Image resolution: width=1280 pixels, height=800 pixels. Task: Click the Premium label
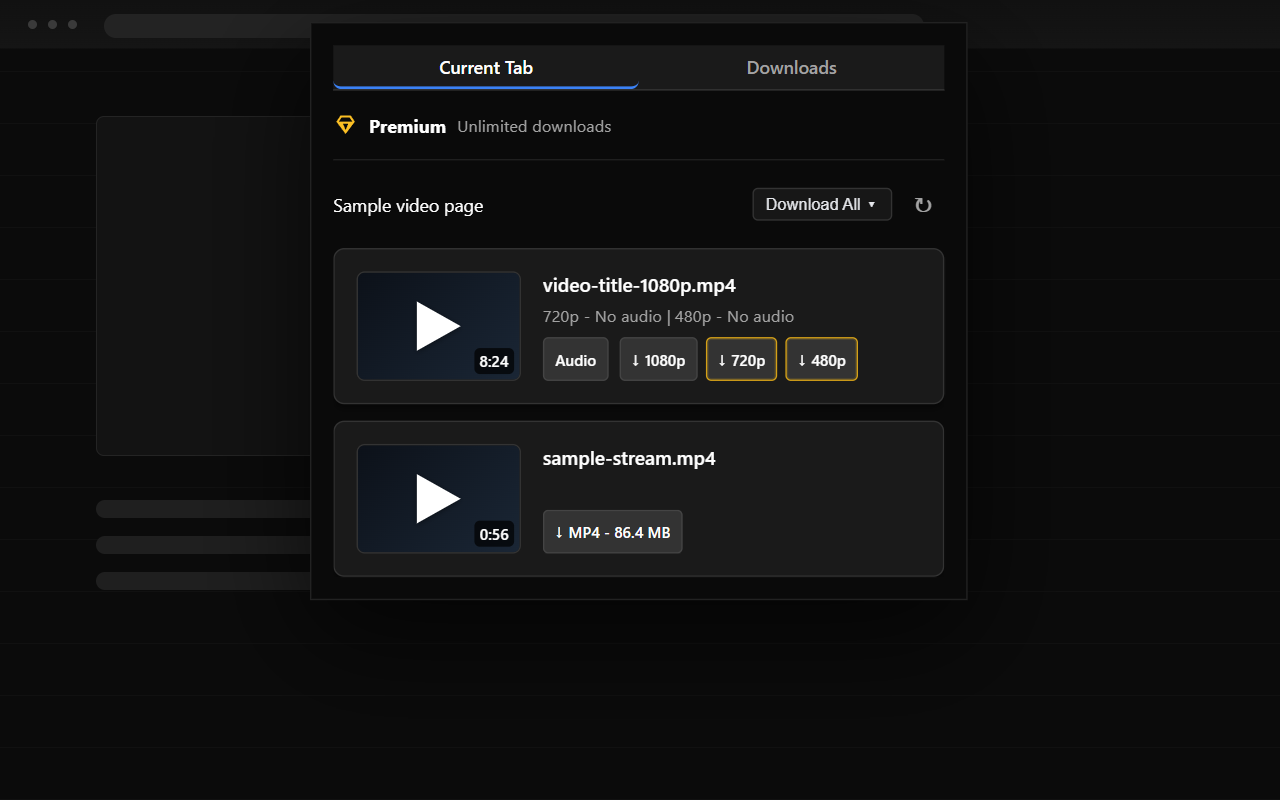pos(407,127)
